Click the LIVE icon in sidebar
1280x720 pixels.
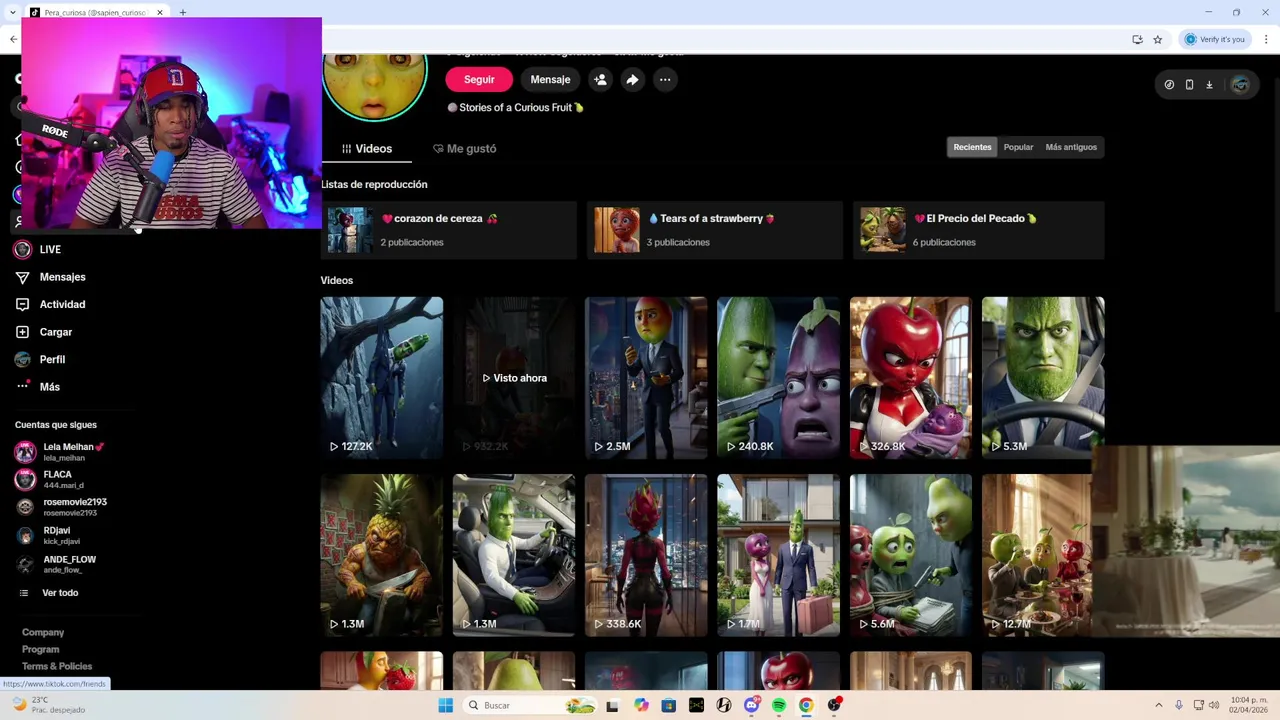[x=22, y=249]
